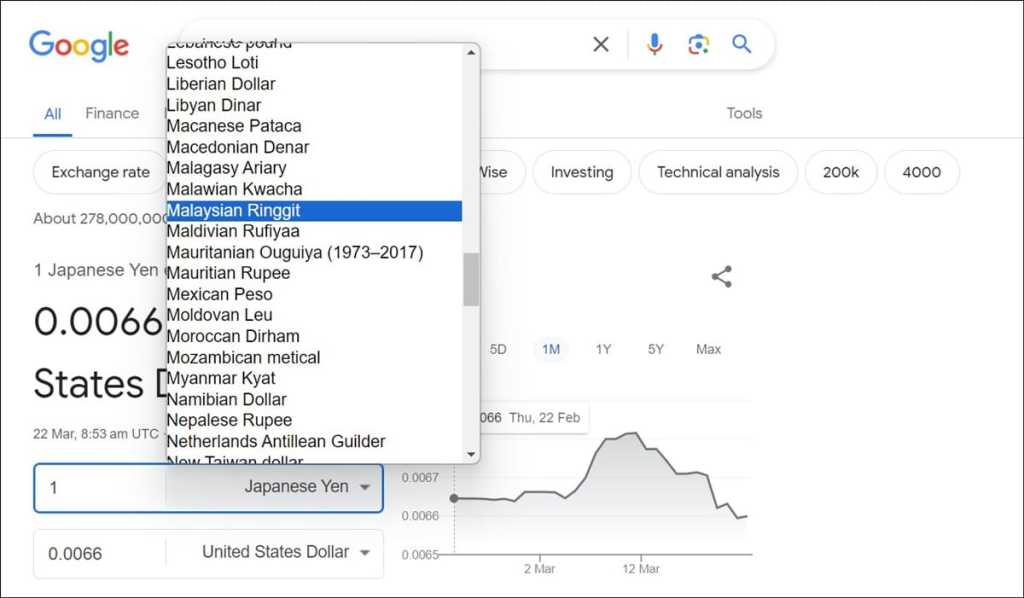Screen dimensions: 1024x598
Task: Click the Technical analysis filter chip
Action: click(x=717, y=172)
